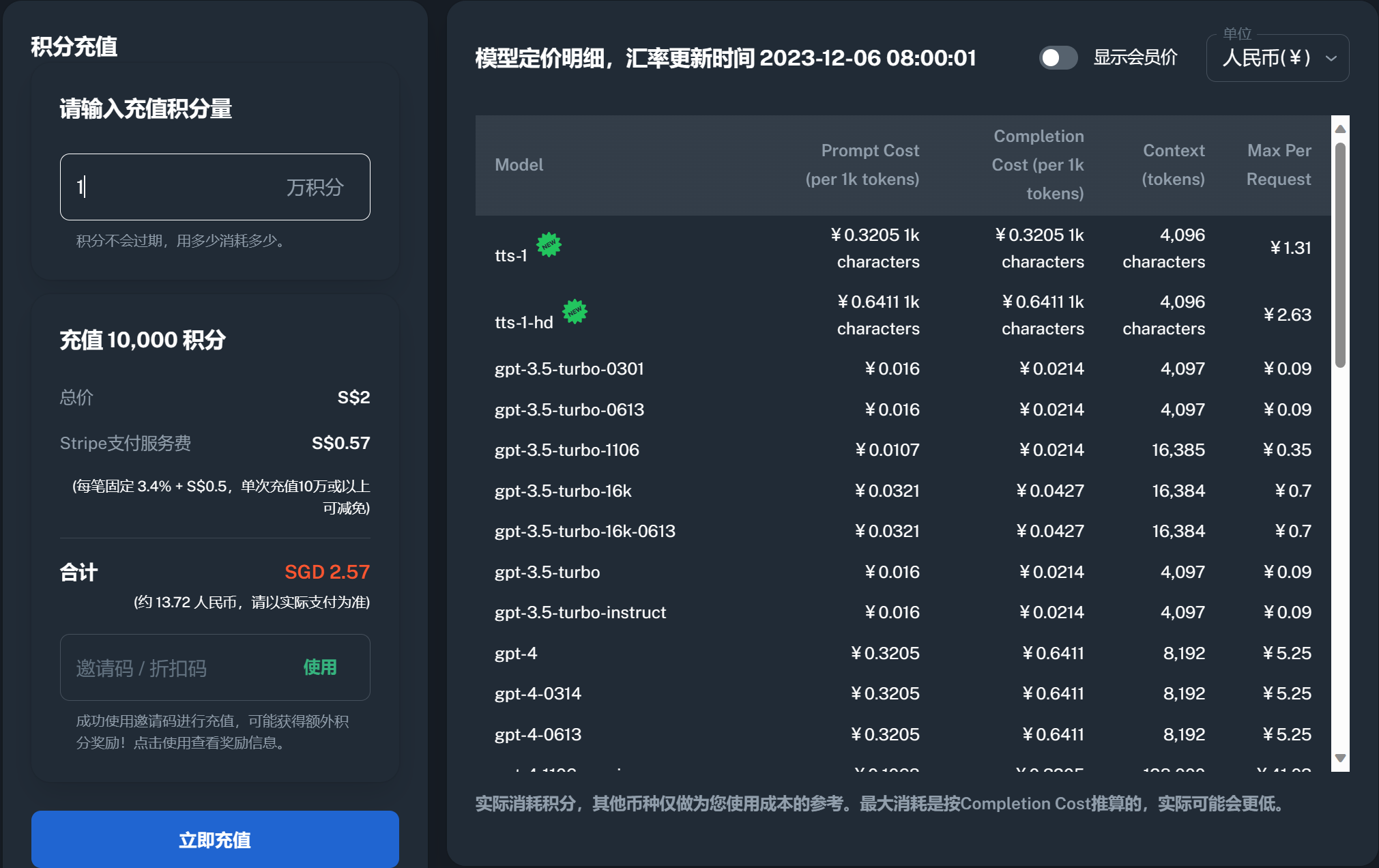Screen dimensions: 1379x868
Task: Click the NEW badge beside tts-1
Action: pyautogui.click(x=549, y=244)
